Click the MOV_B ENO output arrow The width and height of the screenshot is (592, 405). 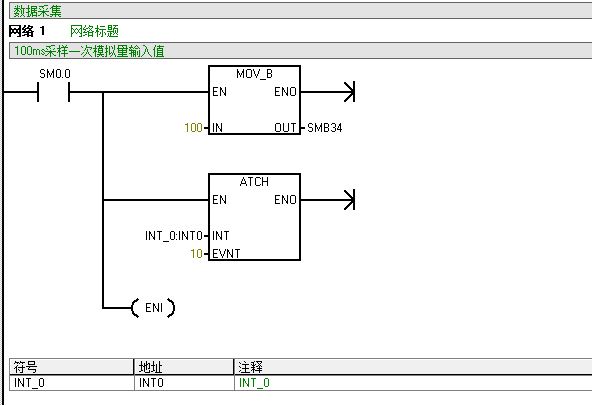click(x=350, y=92)
